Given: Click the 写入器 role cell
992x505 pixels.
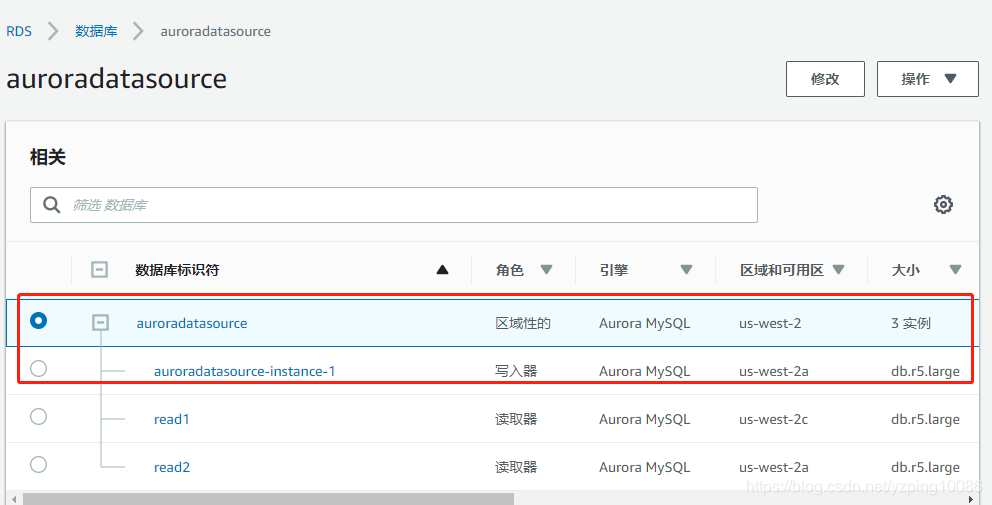Looking at the screenshot, I should [516, 371].
